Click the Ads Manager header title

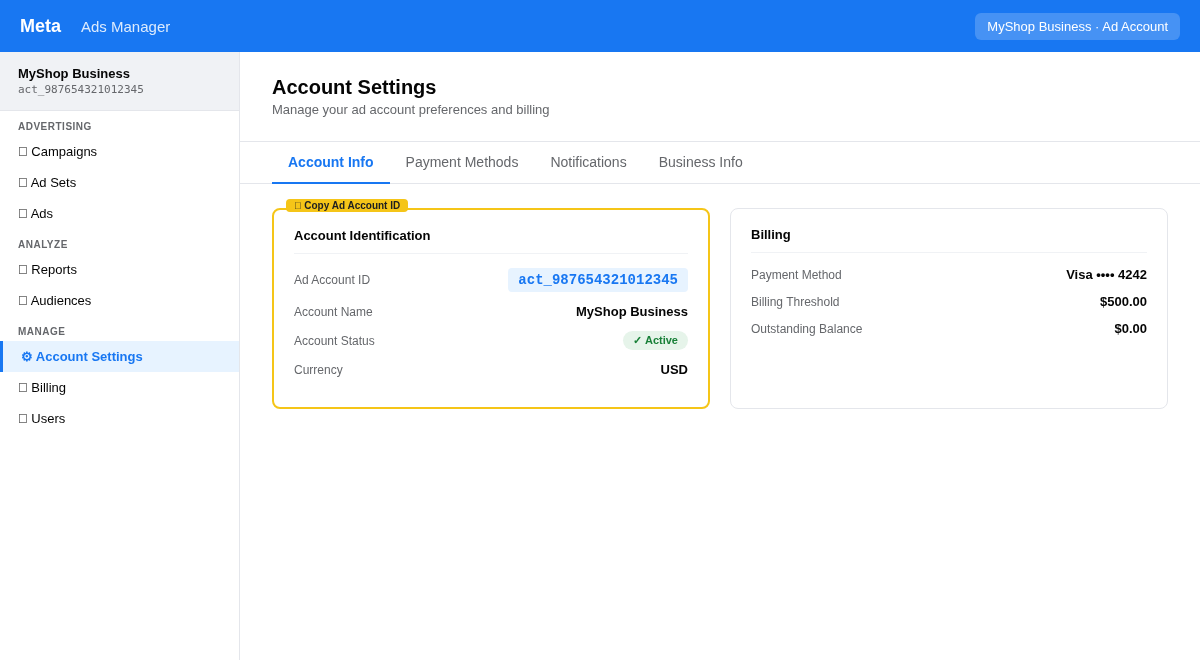pyautogui.click(x=126, y=26)
